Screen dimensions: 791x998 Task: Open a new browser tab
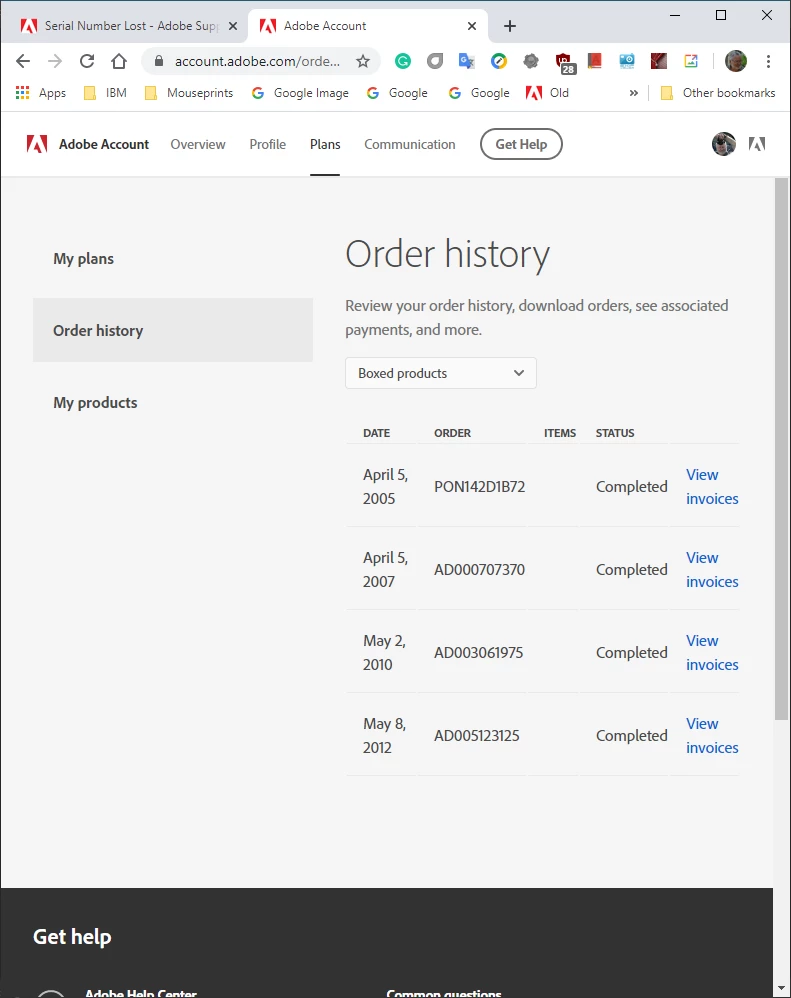tap(510, 26)
